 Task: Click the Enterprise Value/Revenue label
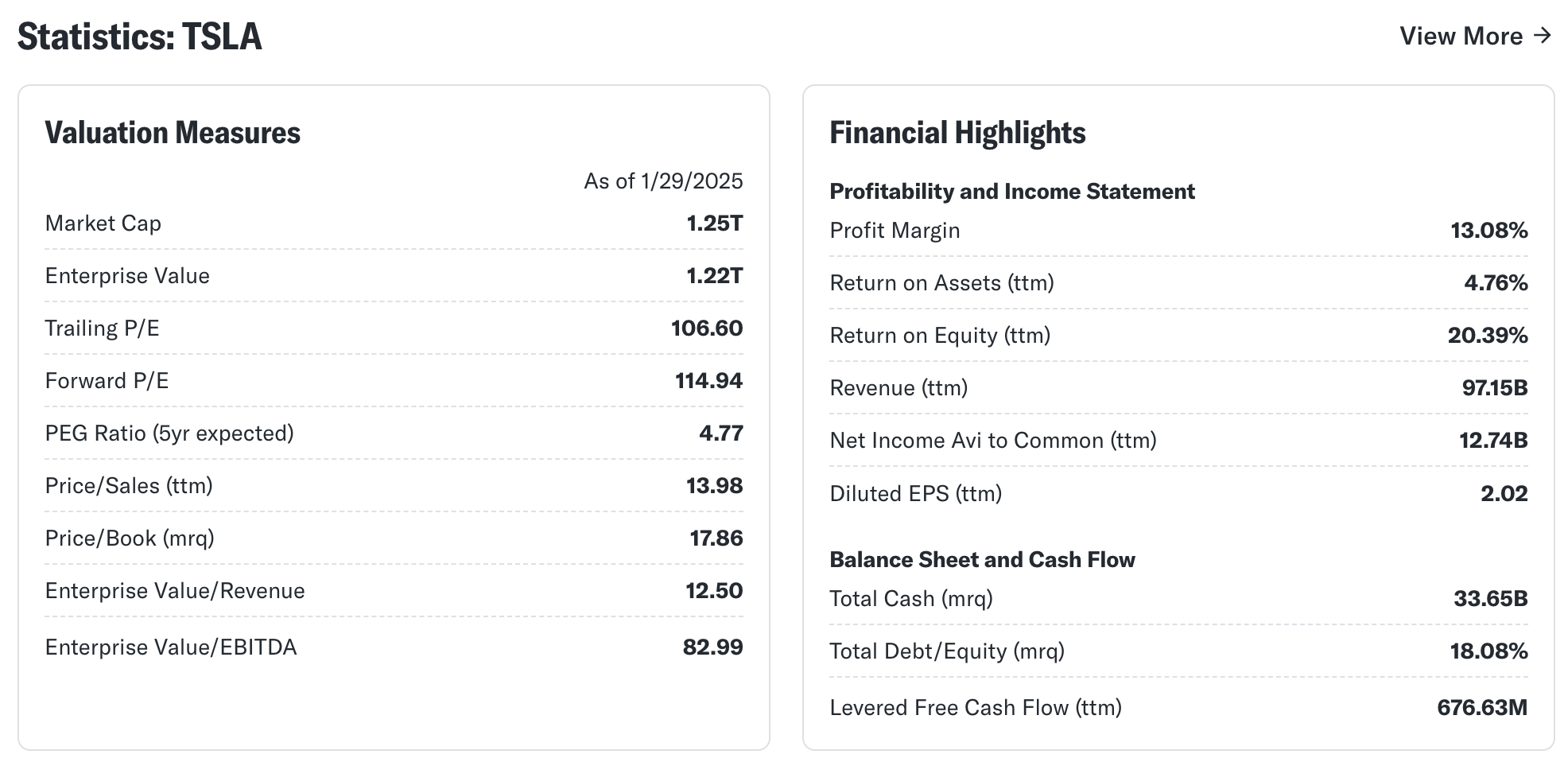(x=175, y=591)
